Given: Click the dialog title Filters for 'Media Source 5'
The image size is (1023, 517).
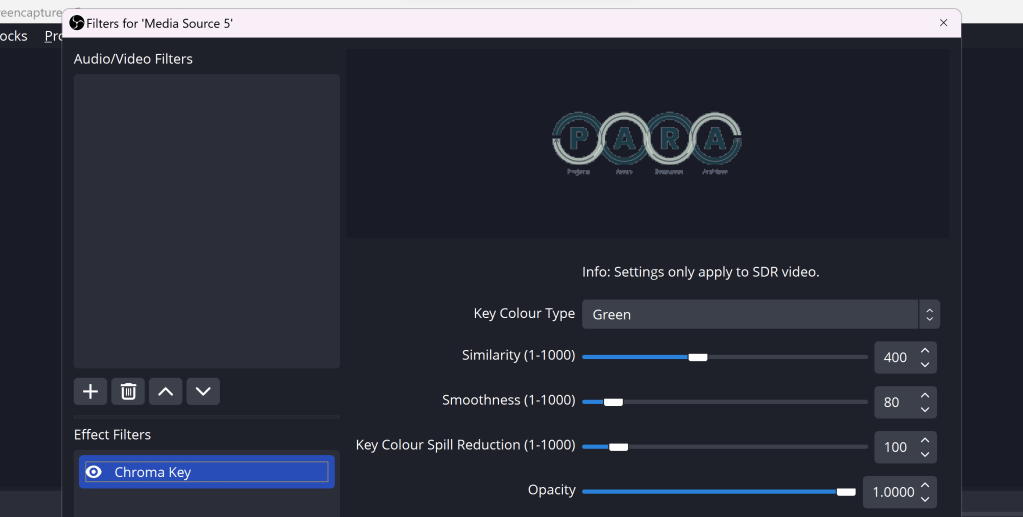Looking at the screenshot, I should pyautogui.click(x=160, y=24).
